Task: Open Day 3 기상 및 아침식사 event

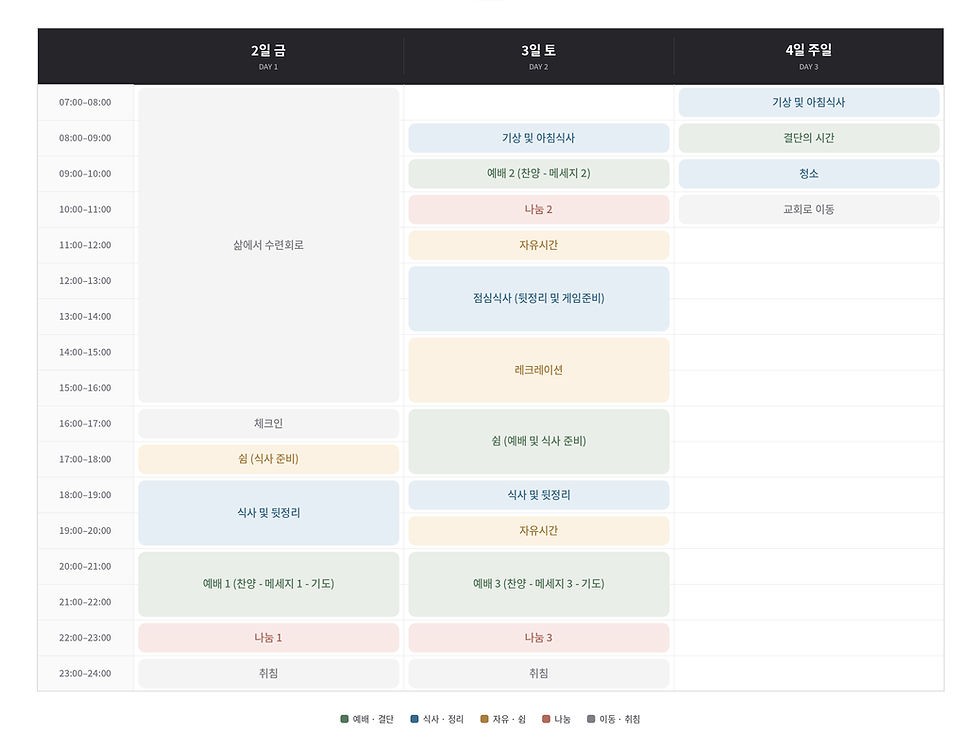Action: [809, 103]
